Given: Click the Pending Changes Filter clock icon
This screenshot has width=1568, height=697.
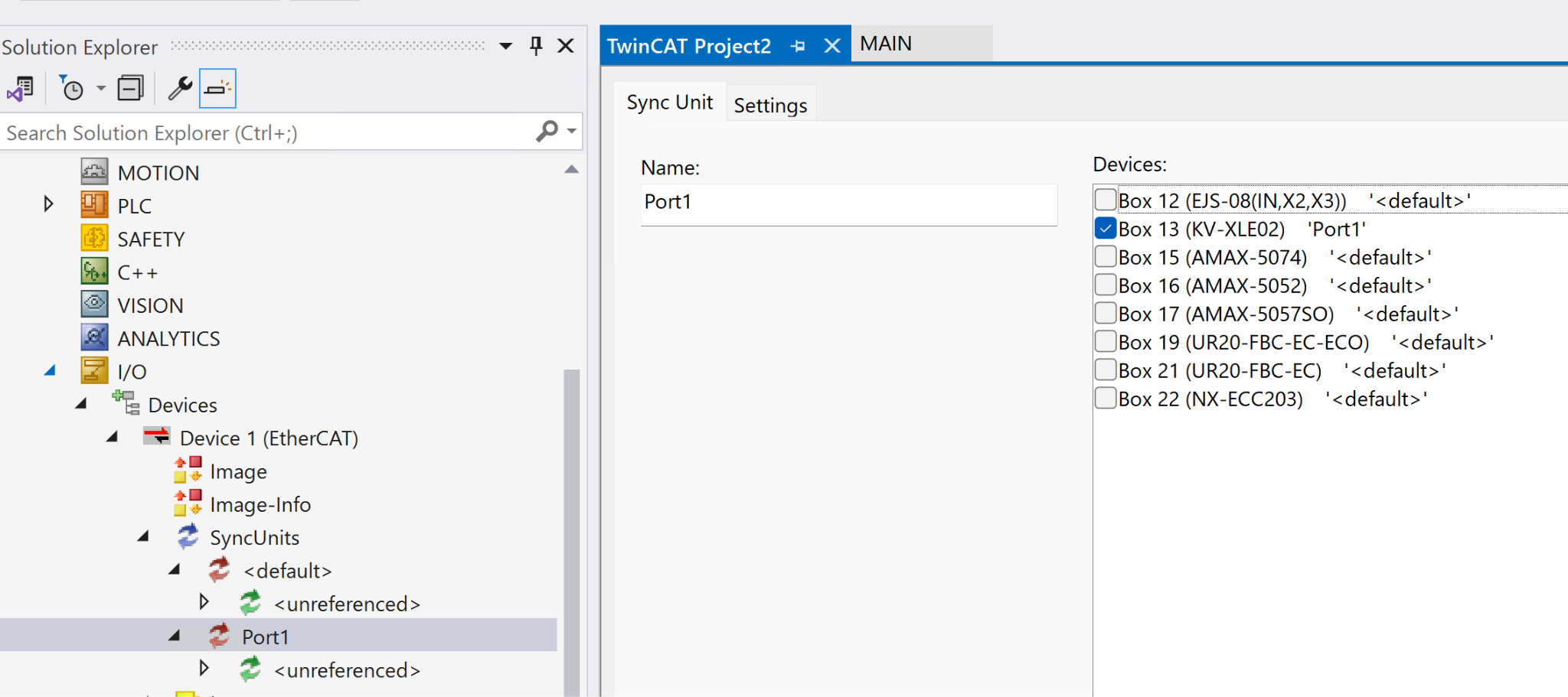Looking at the screenshot, I should (x=72, y=89).
